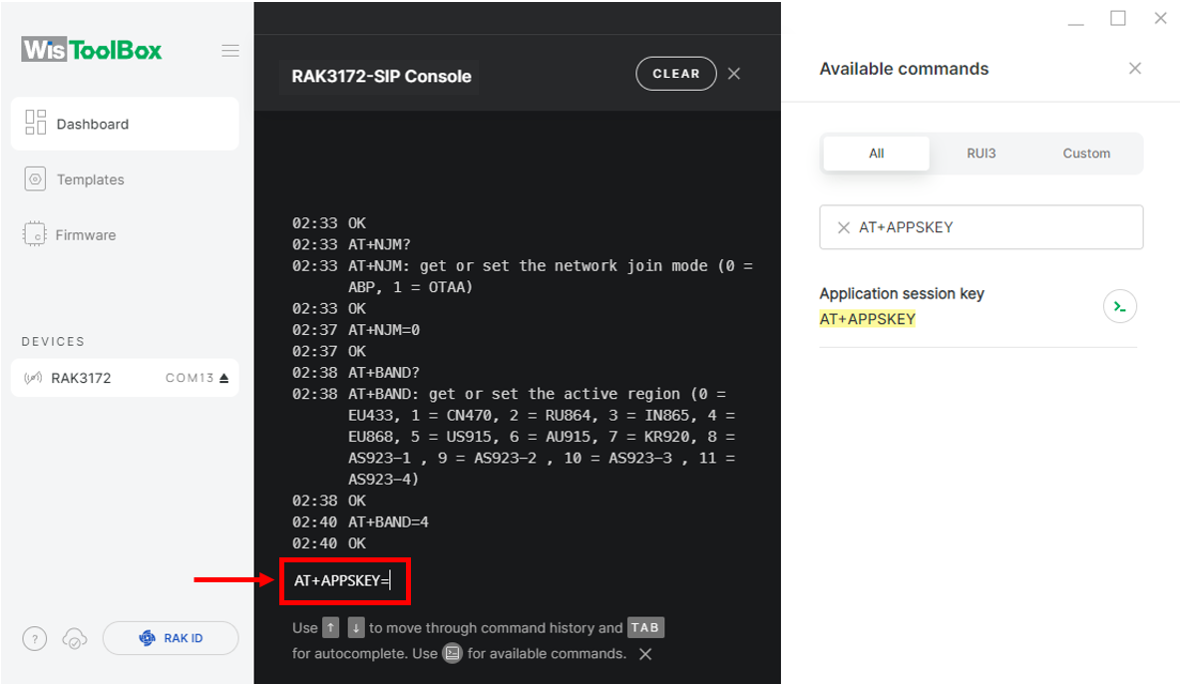Dismiss the console usage hint
This screenshot has width=1186, height=687.
coord(645,654)
